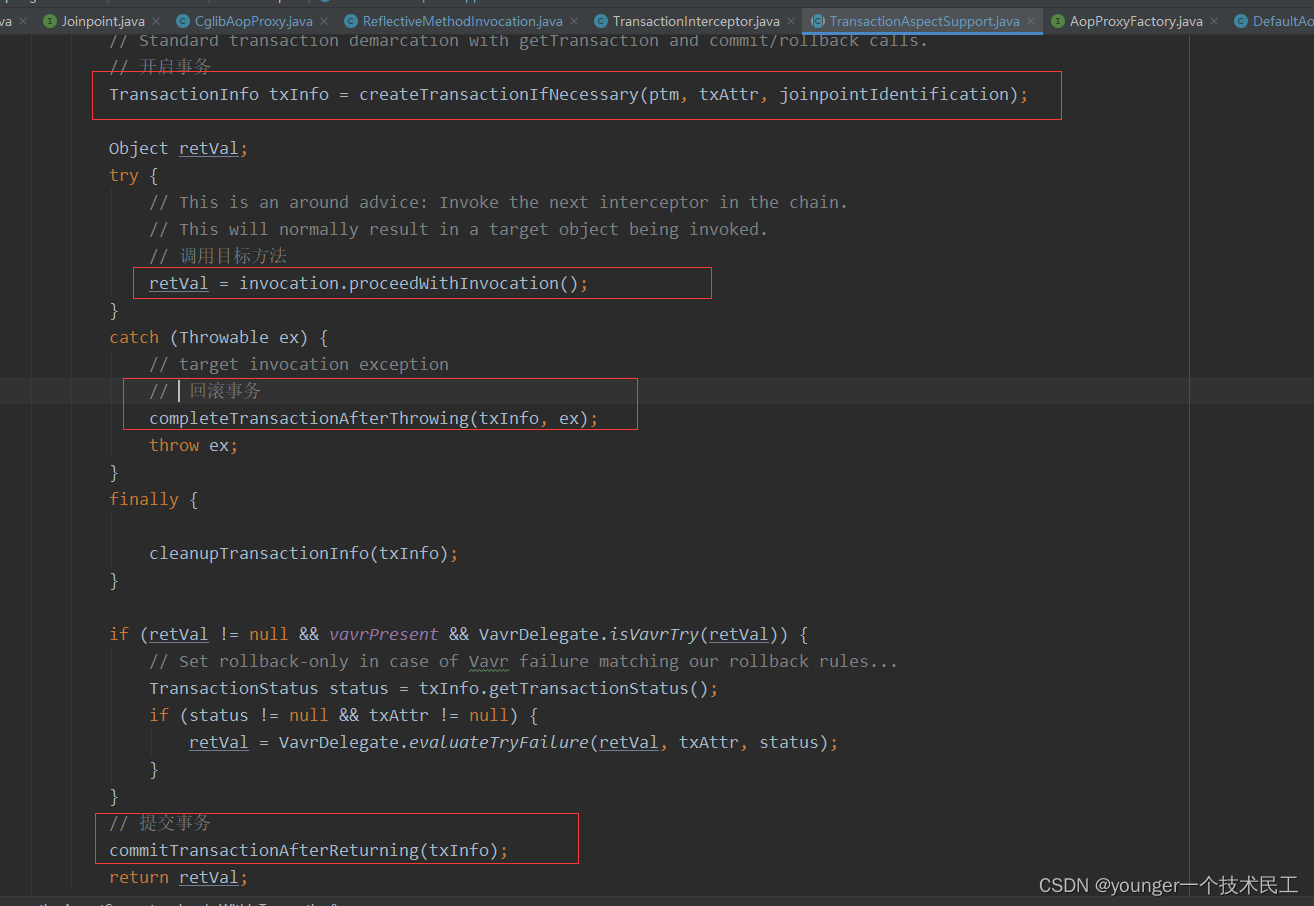Click the 'try {' keyword line
Screen dimensions: 1314x906
(134, 175)
